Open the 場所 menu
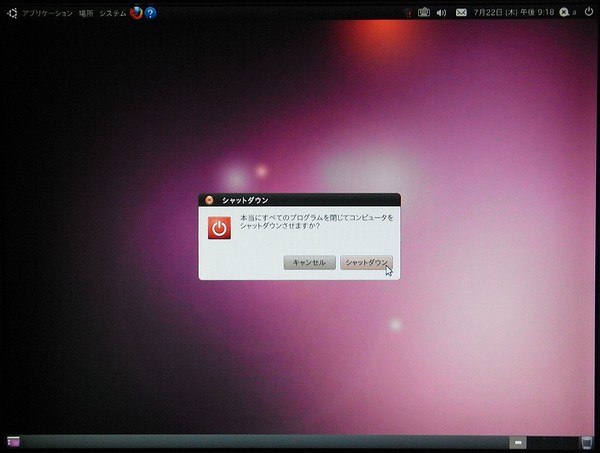600x453 pixels. pyautogui.click(x=86, y=13)
